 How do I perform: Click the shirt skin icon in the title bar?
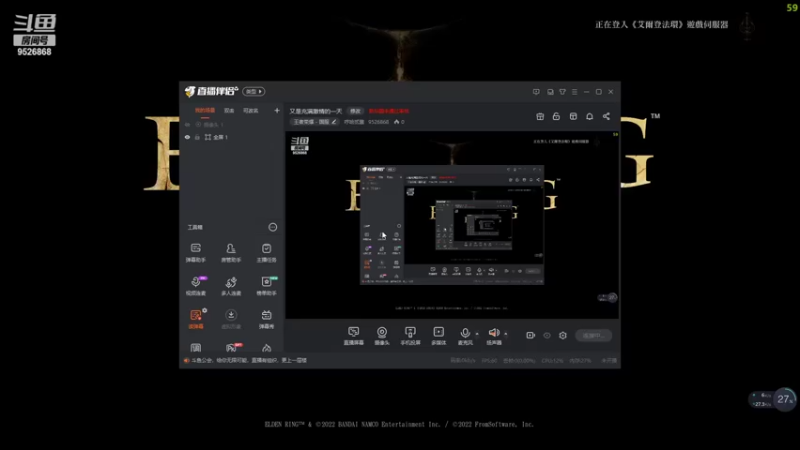562,92
